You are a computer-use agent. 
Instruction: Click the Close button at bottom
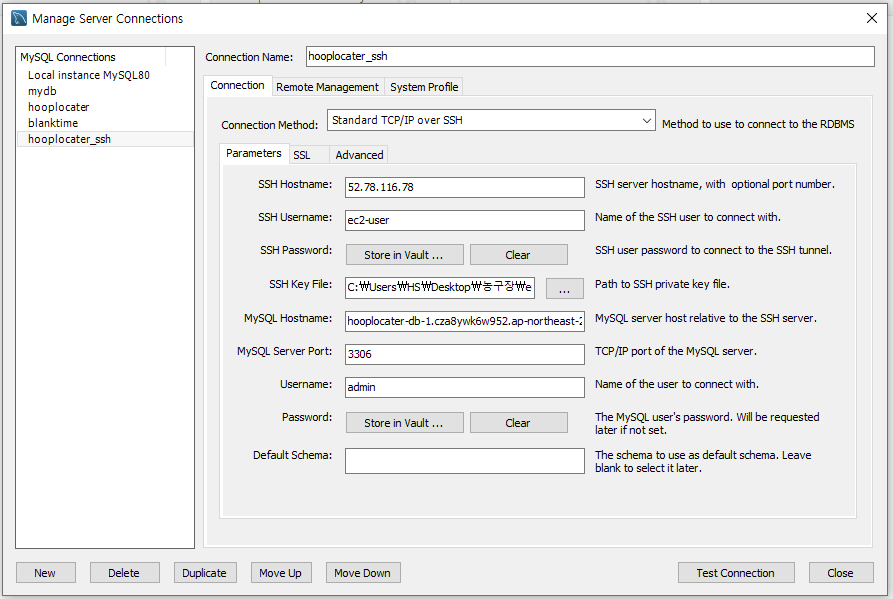coord(841,573)
